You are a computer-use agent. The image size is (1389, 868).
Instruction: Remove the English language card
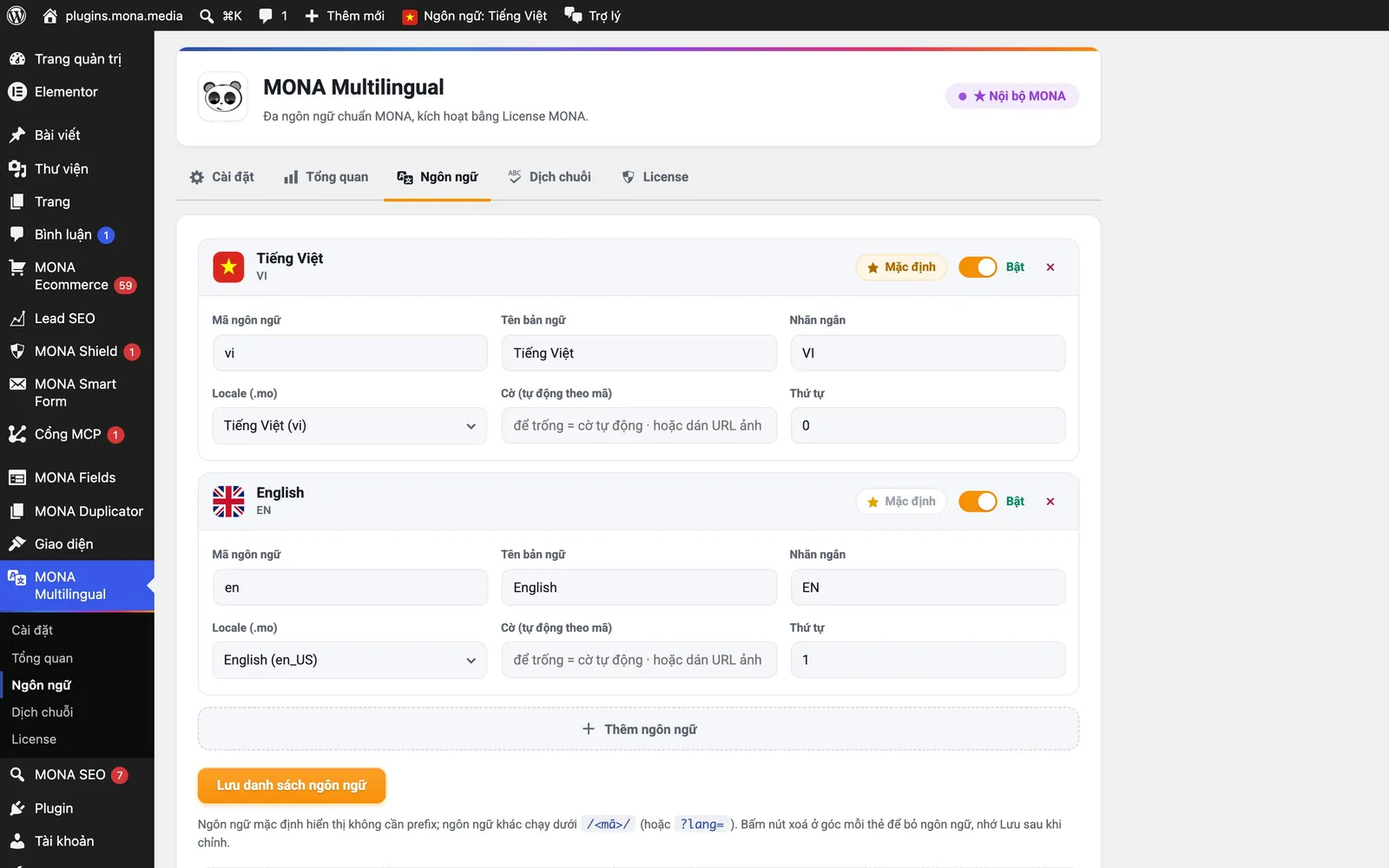pos(1050,502)
